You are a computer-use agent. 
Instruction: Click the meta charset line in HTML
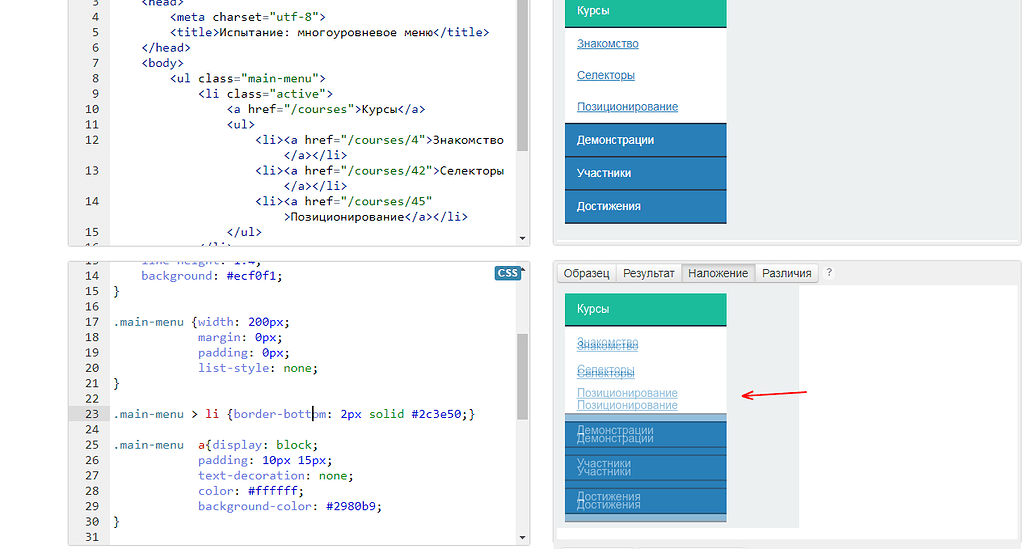pos(248,17)
